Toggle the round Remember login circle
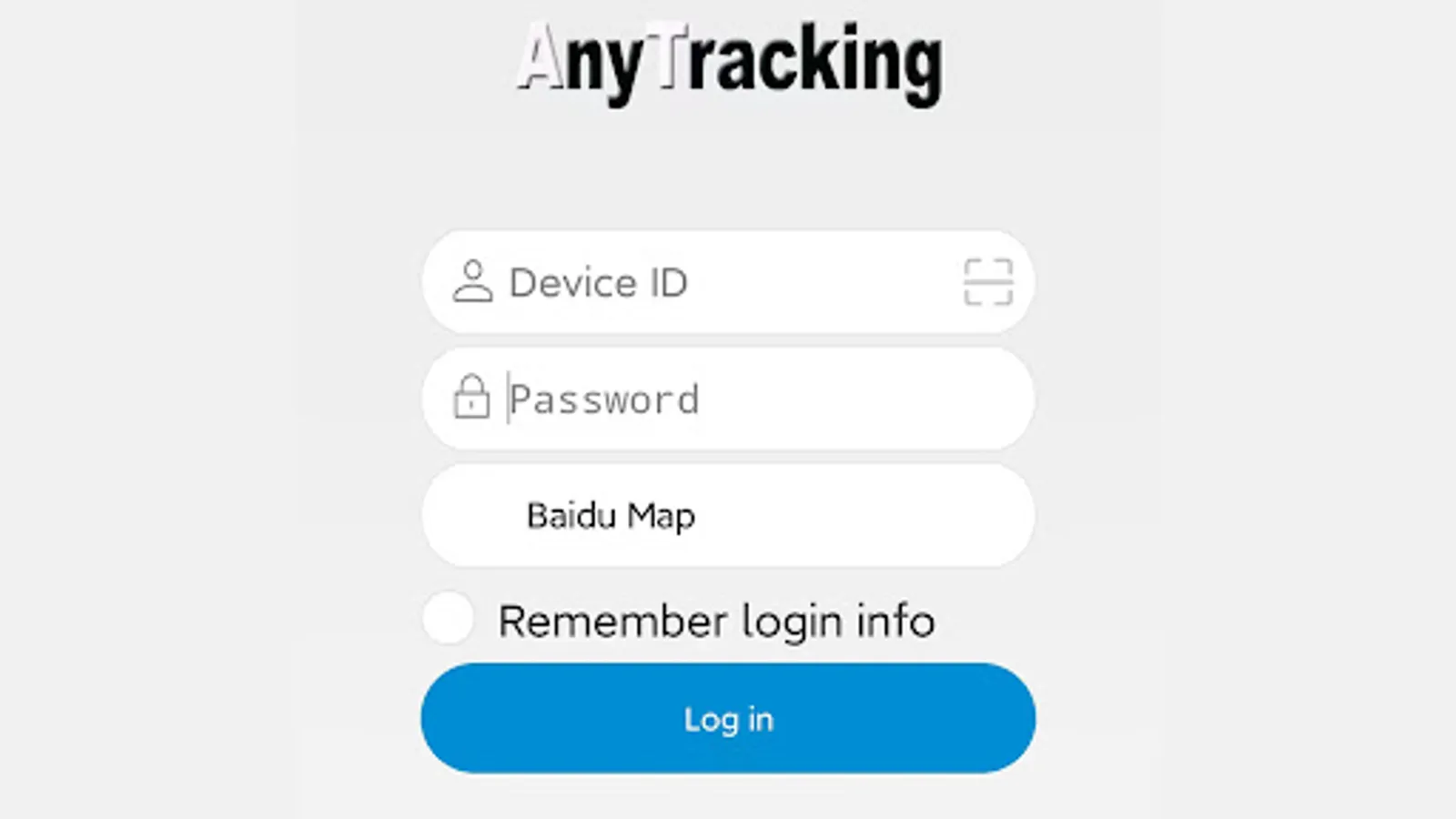 pos(449,618)
